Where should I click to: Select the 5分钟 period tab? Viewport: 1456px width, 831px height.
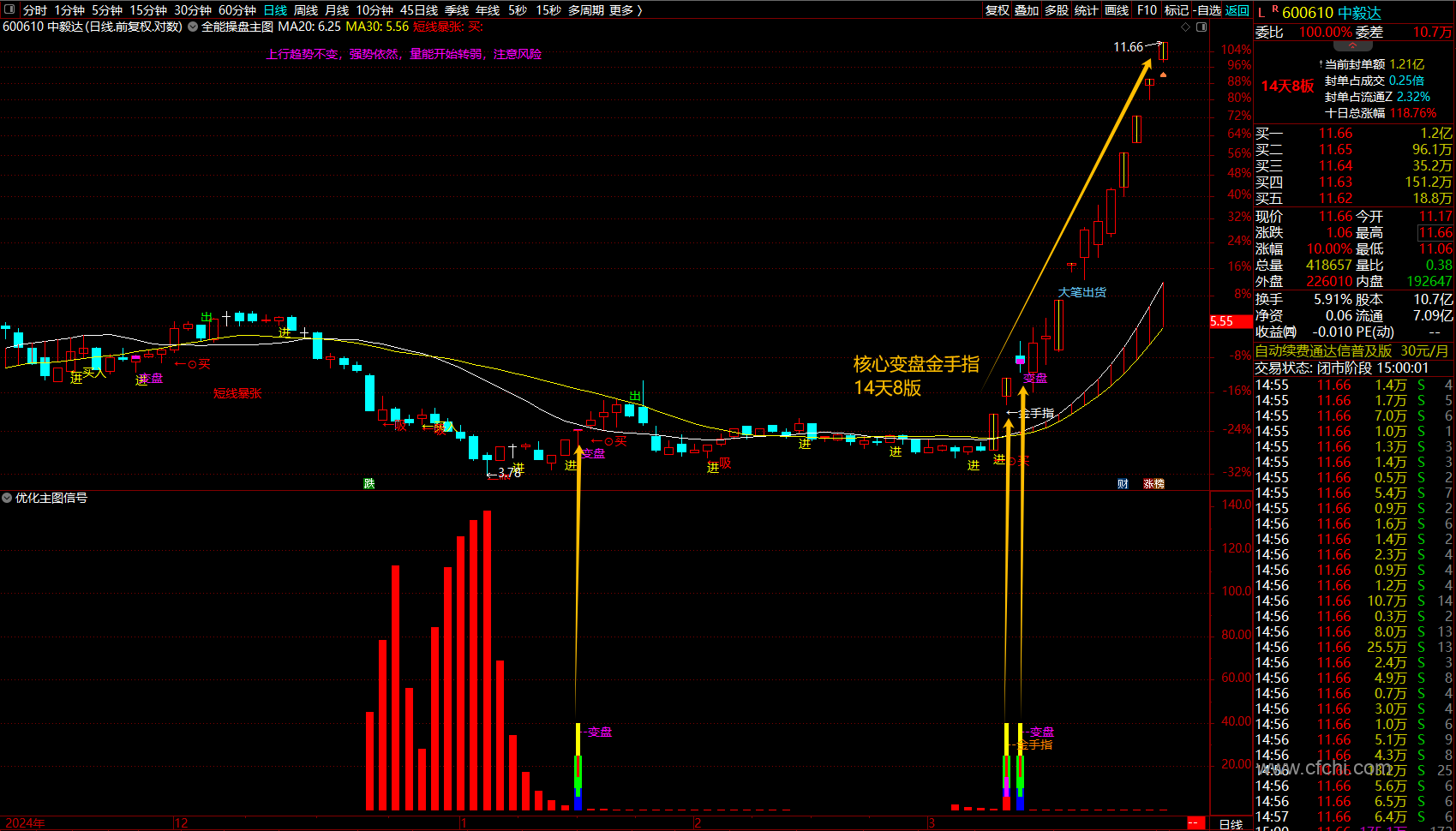[x=107, y=10]
